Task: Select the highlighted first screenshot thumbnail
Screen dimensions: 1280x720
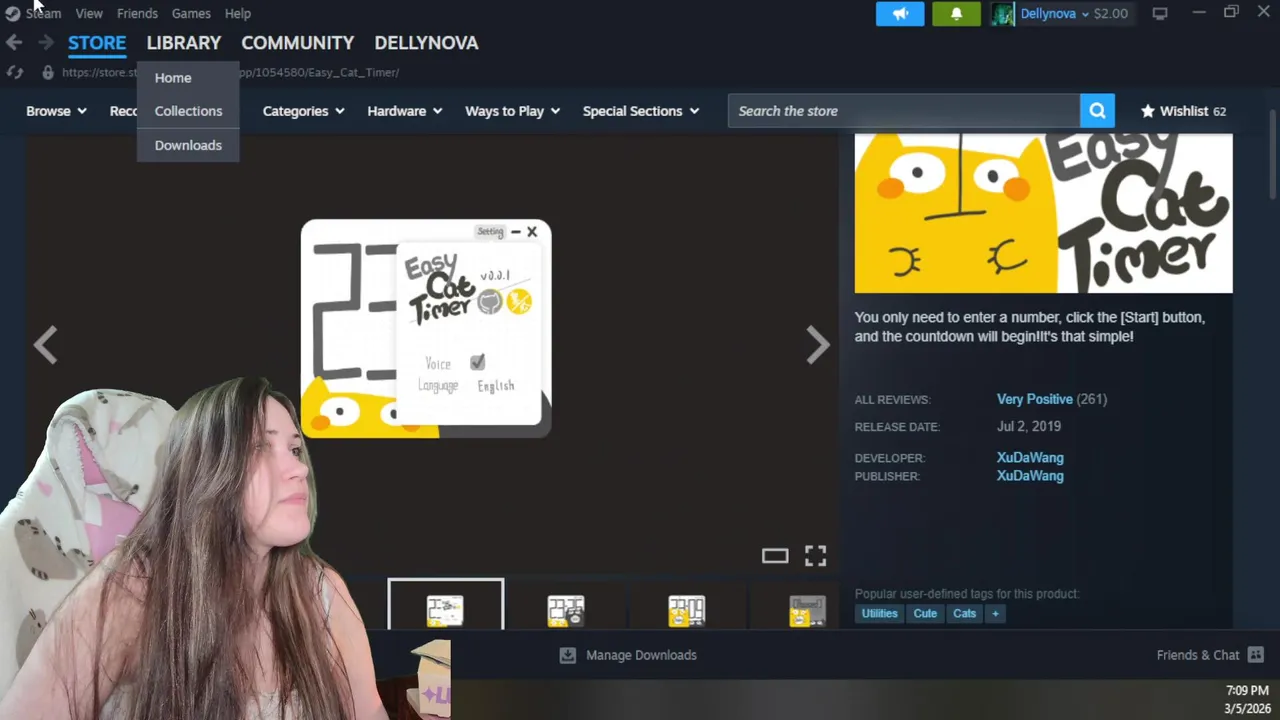Action: pyautogui.click(x=446, y=605)
